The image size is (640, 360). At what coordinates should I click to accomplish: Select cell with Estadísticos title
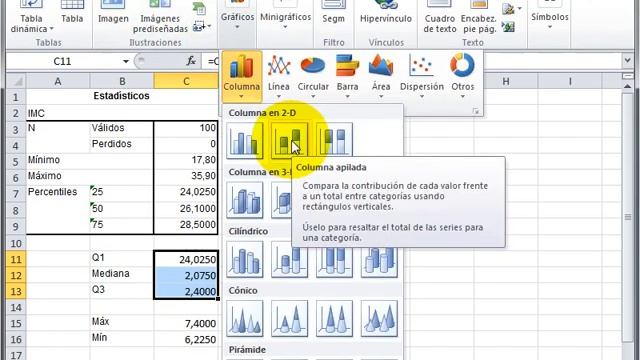[122, 96]
